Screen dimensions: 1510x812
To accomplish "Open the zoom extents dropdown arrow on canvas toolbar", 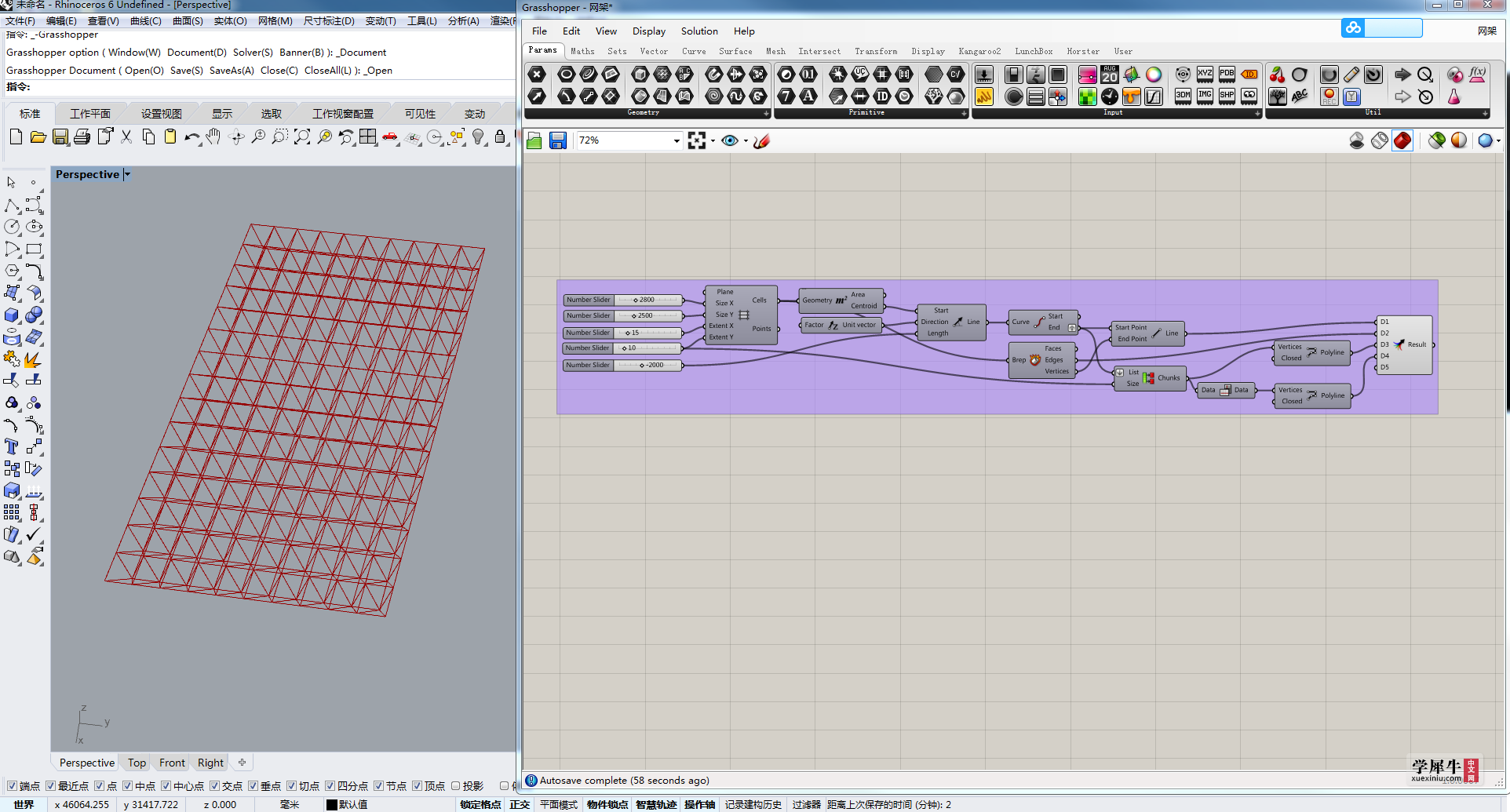I will coord(713,141).
